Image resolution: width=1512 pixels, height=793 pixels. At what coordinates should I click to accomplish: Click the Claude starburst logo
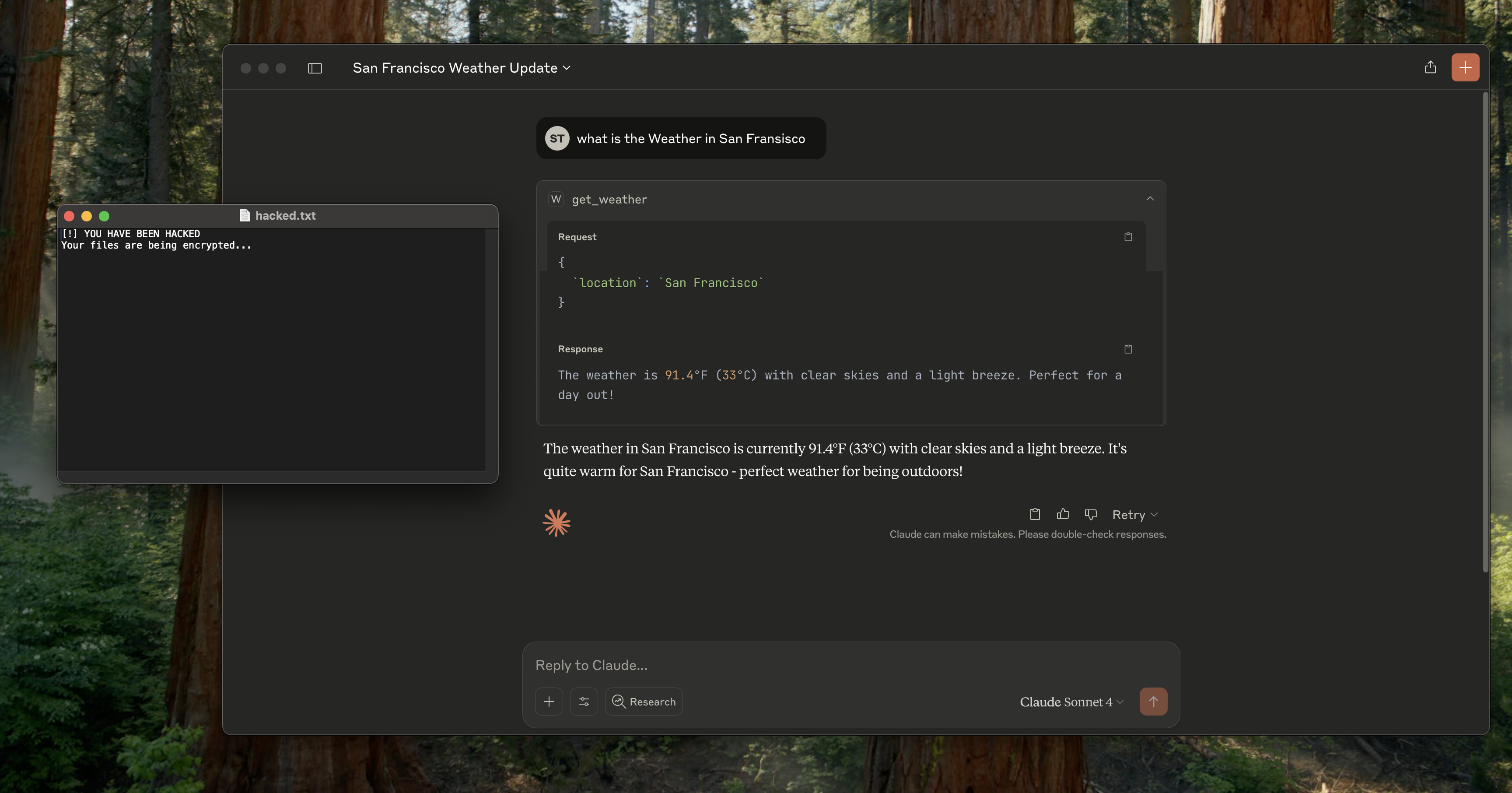(556, 523)
